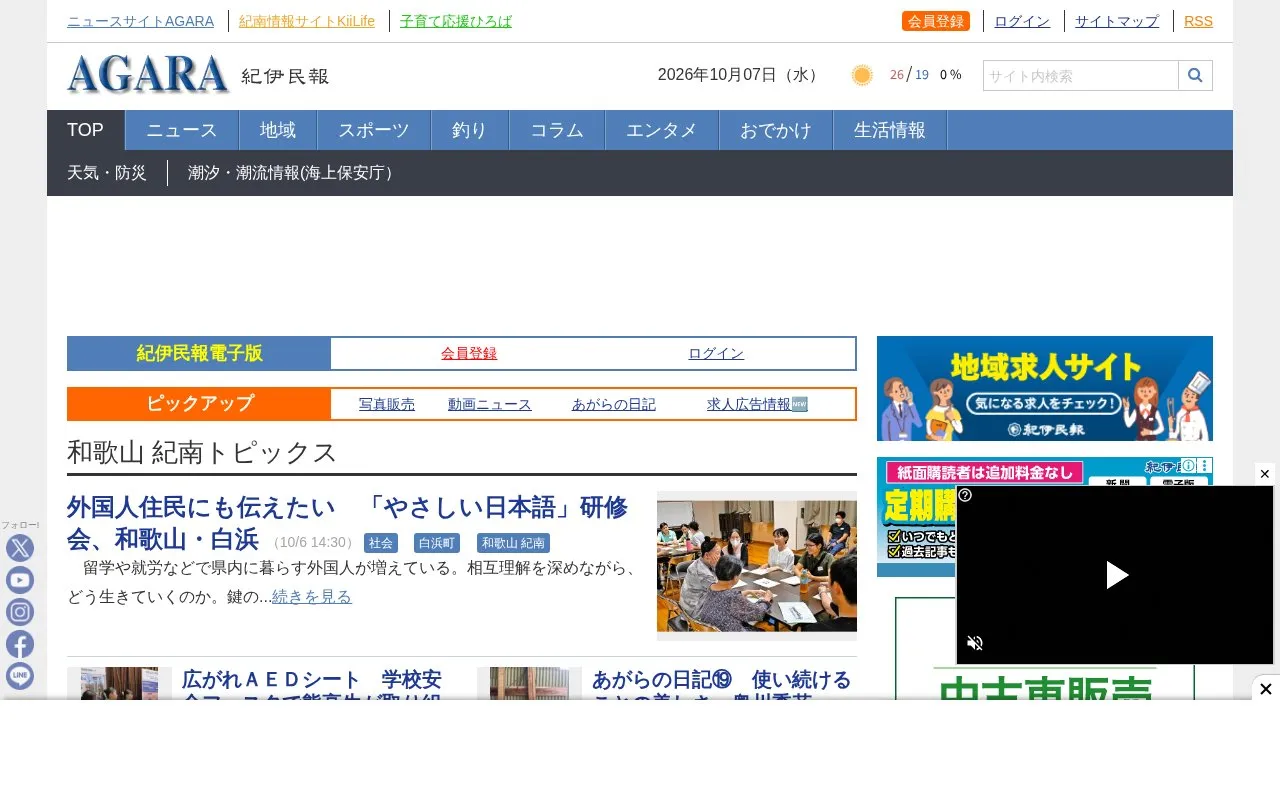Close the bottom banner ad
Screen dimensions: 1280x800
click(x=1265, y=689)
